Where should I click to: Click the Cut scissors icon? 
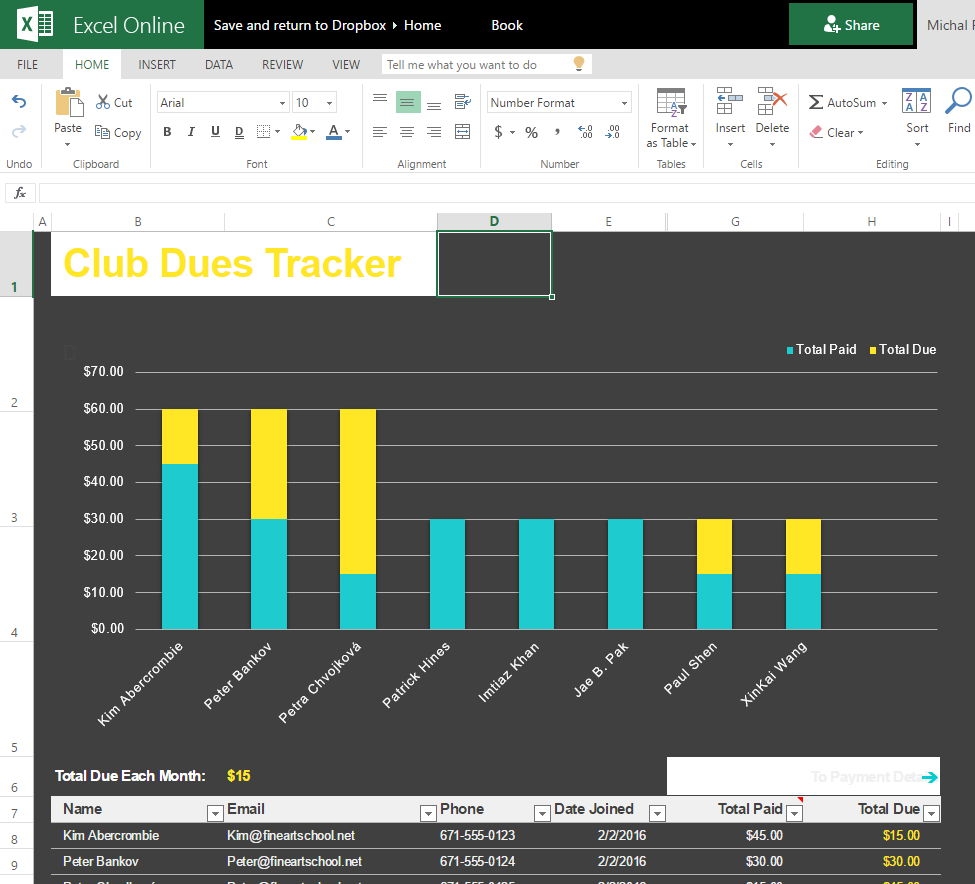tap(104, 102)
